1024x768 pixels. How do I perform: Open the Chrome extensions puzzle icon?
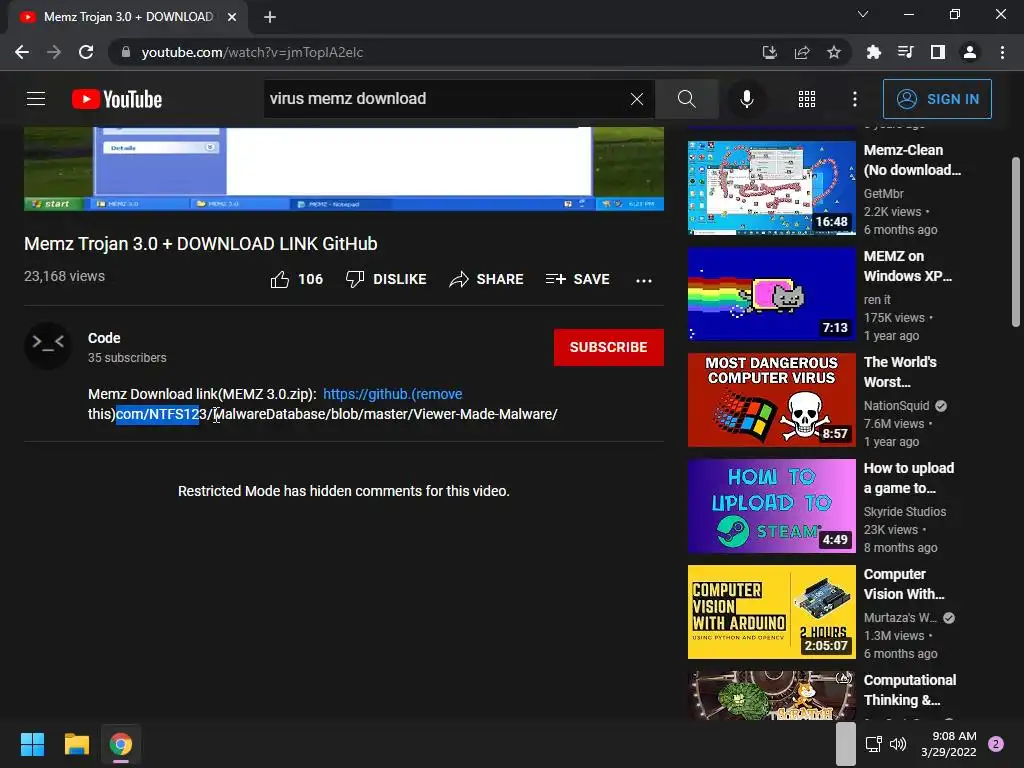tap(874, 52)
